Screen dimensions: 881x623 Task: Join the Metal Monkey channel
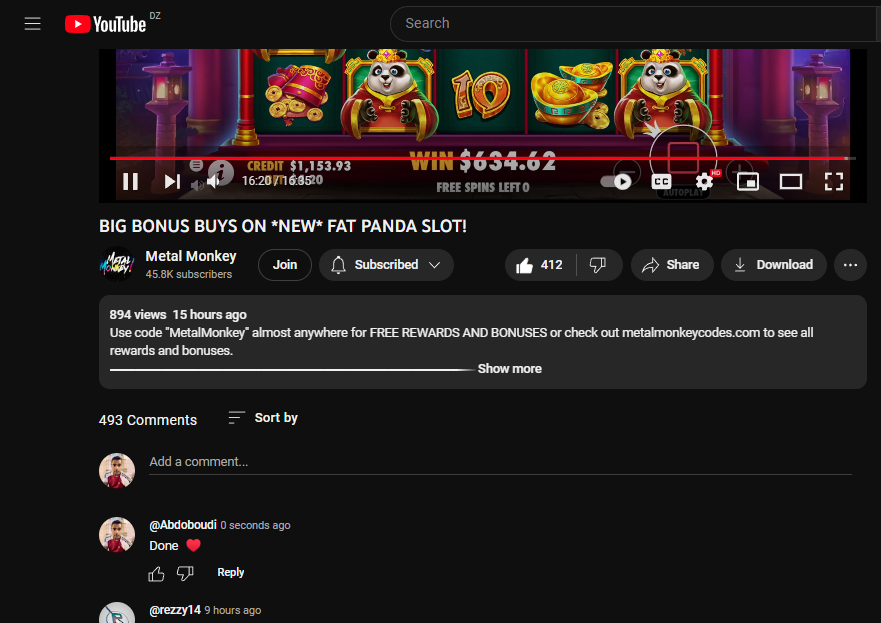point(285,265)
